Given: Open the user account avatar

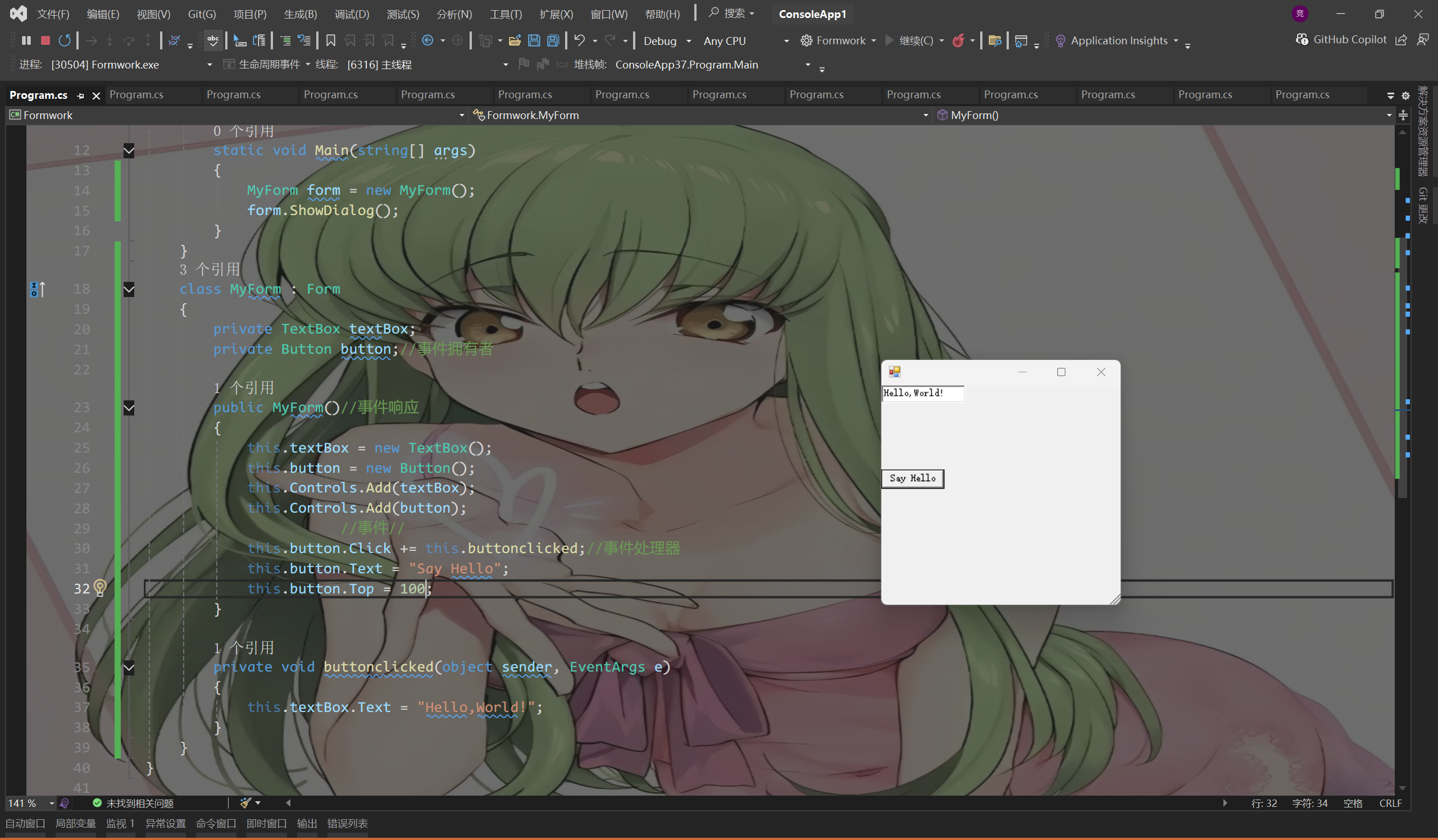Looking at the screenshot, I should click(1300, 13).
